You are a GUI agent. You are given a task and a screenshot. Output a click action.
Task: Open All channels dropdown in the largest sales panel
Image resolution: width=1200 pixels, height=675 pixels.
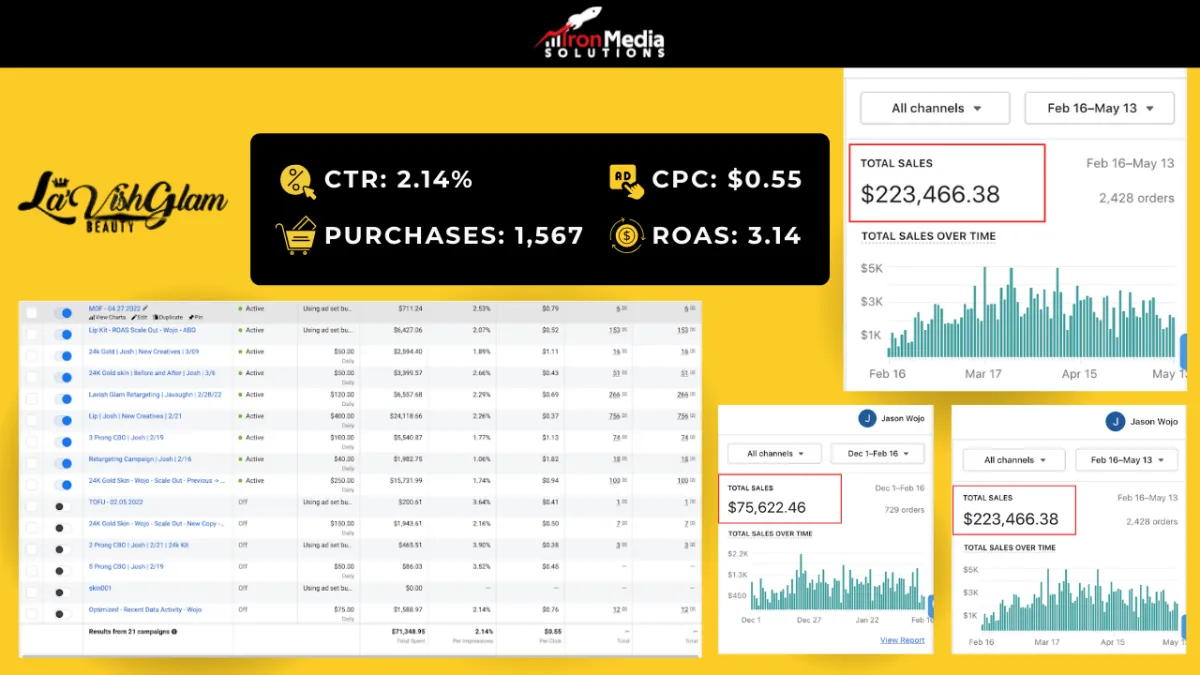click(x=936, y=108)
